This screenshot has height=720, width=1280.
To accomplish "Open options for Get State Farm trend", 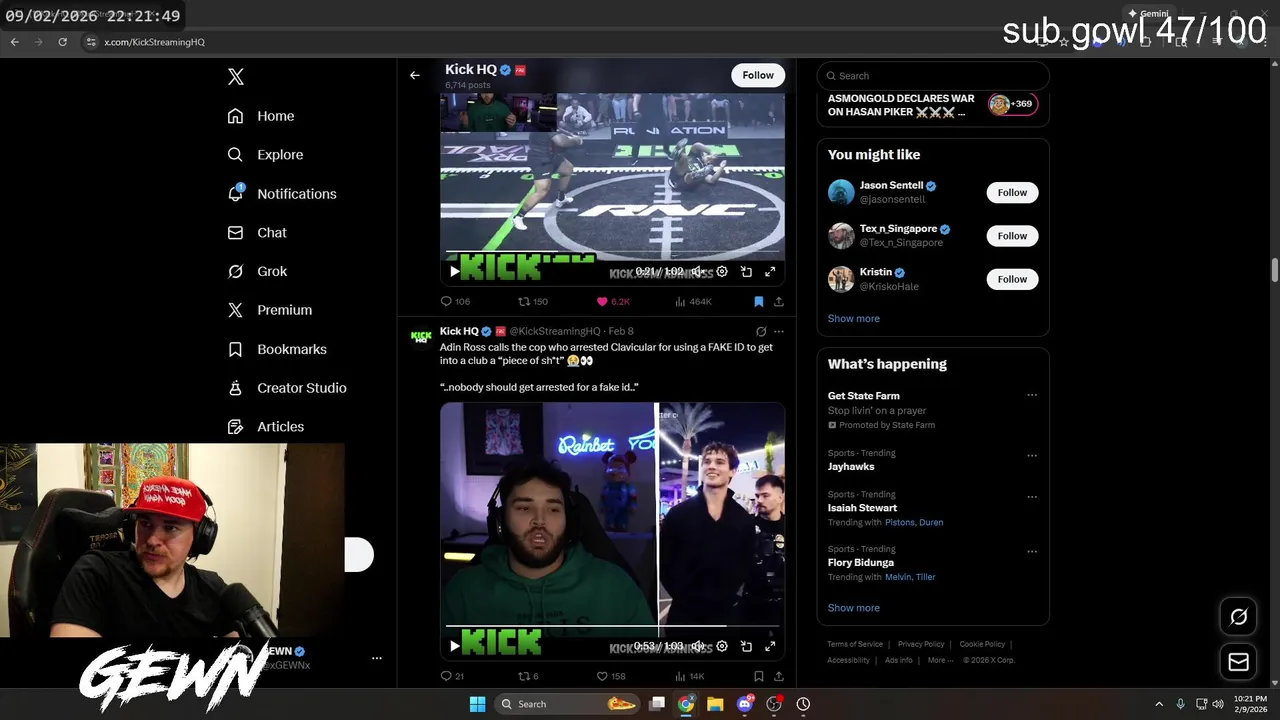I will tap(1032, 395).
